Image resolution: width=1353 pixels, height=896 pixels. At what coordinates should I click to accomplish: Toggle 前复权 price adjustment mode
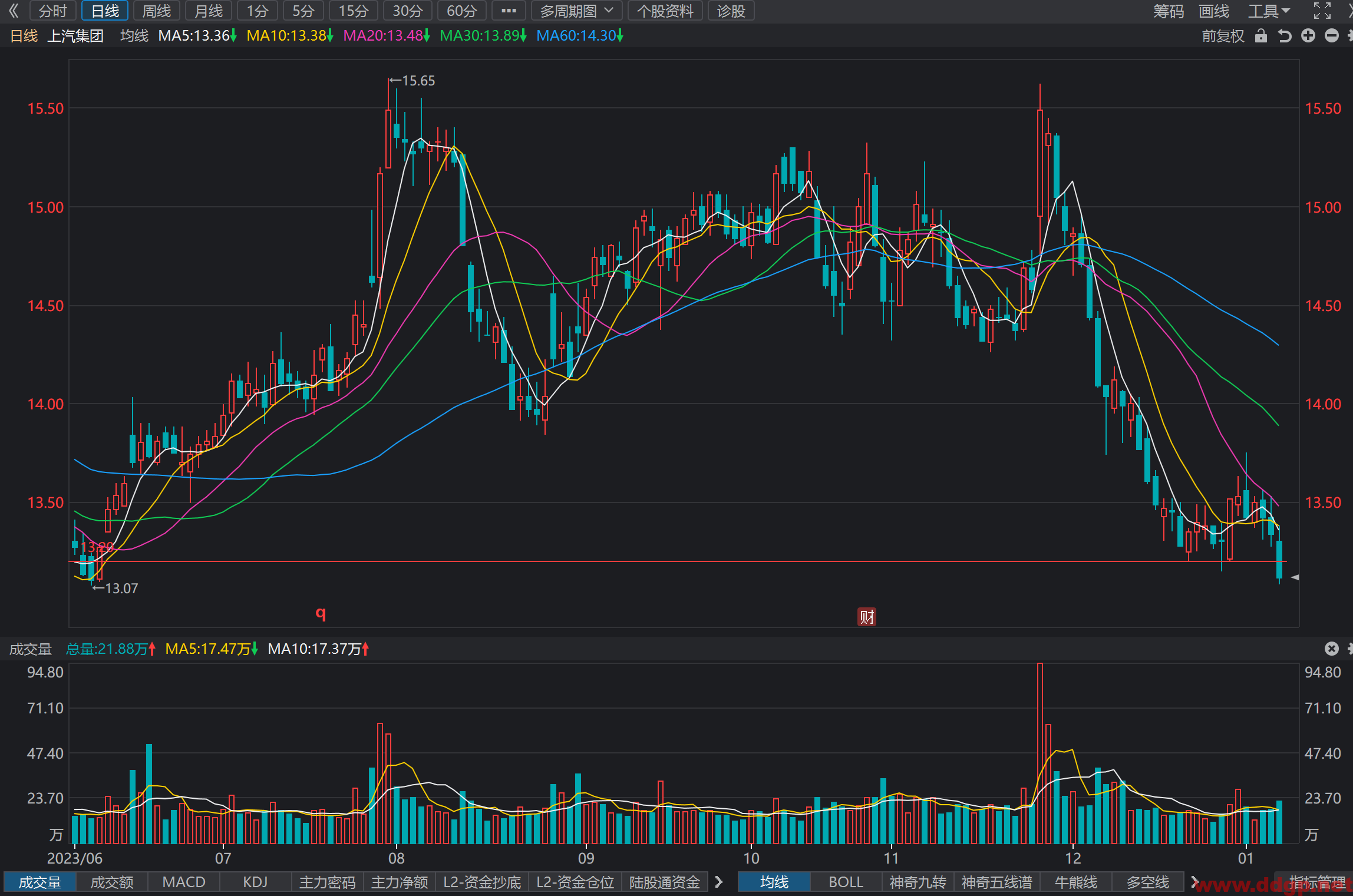1223,36
